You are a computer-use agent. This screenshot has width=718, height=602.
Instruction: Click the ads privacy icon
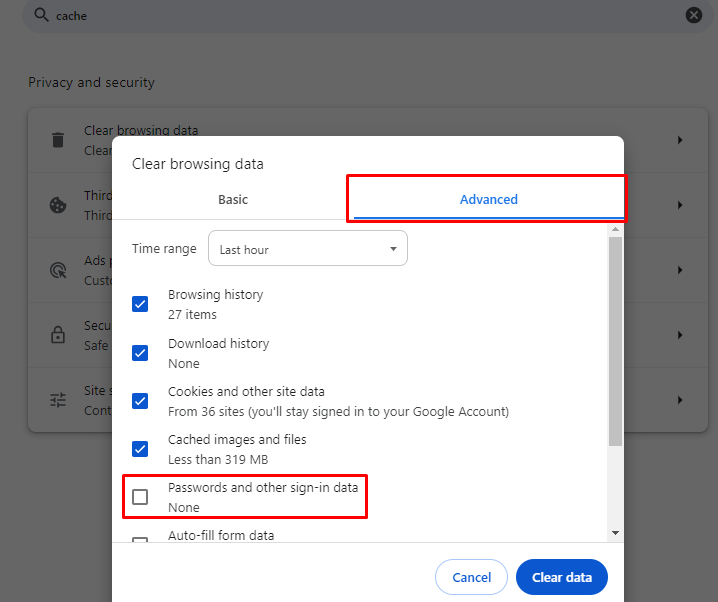point(58,270)
